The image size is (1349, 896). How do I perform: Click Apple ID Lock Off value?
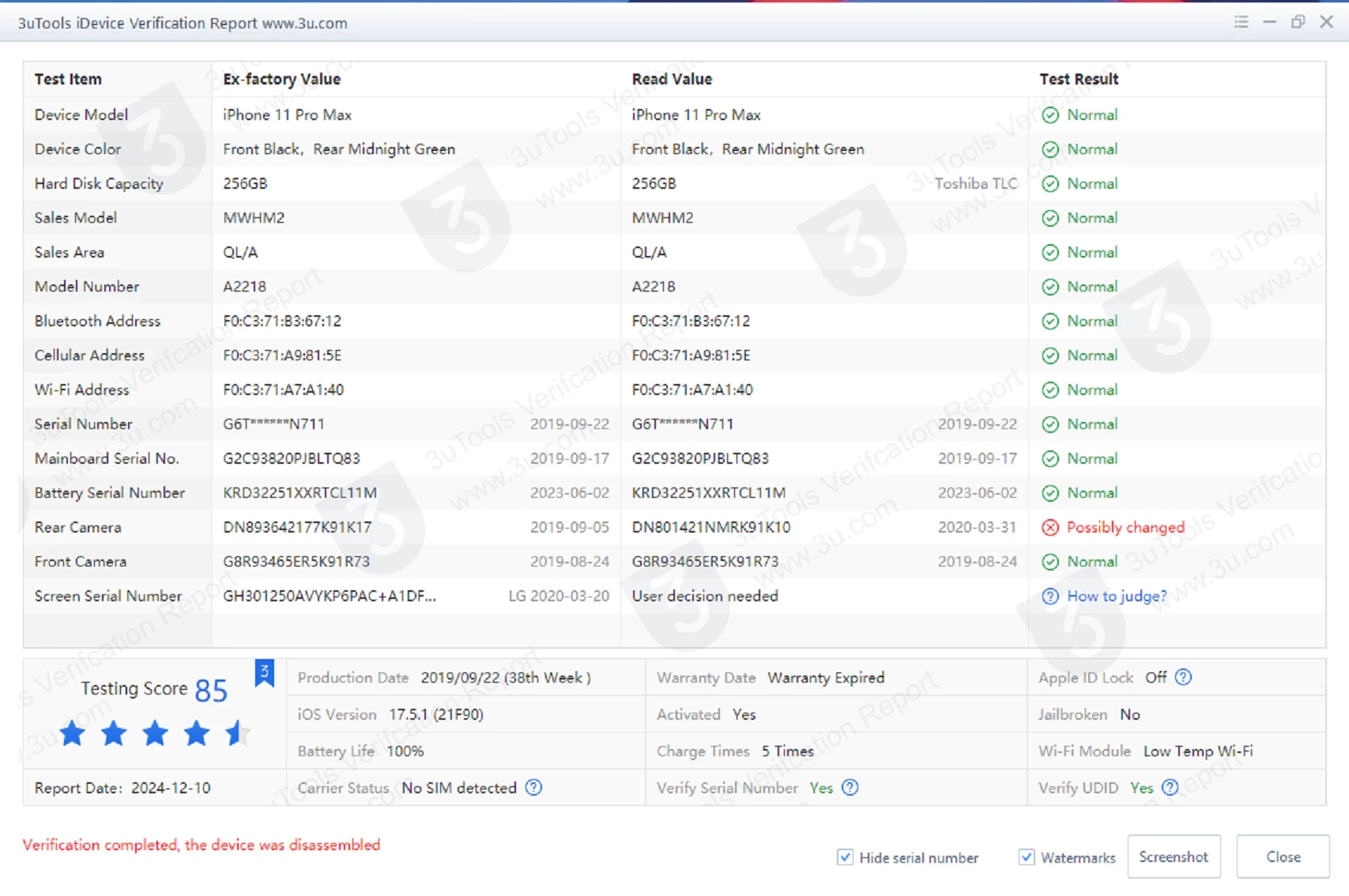(1156, 678)
